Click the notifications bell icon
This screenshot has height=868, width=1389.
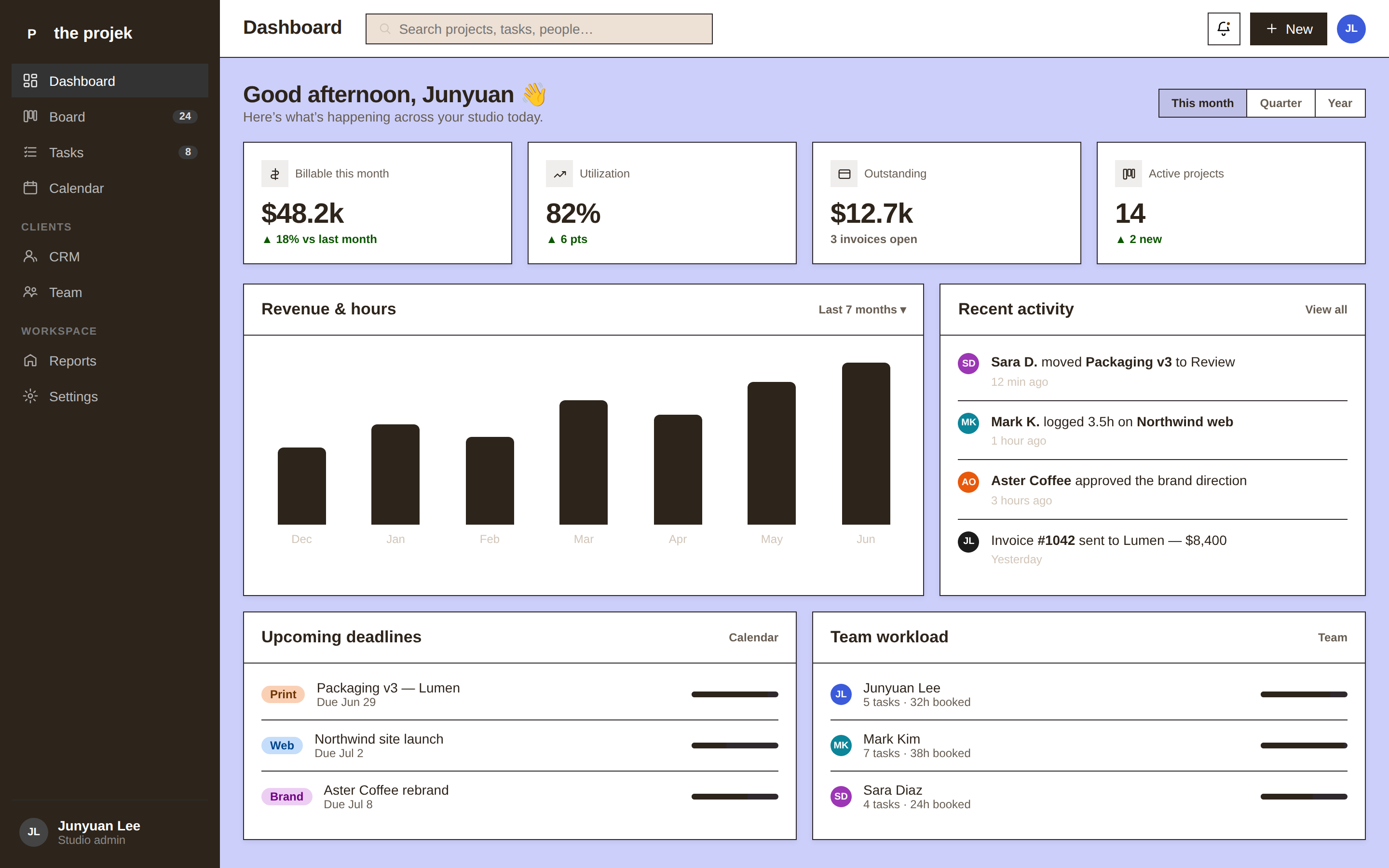coord(1224,29)
